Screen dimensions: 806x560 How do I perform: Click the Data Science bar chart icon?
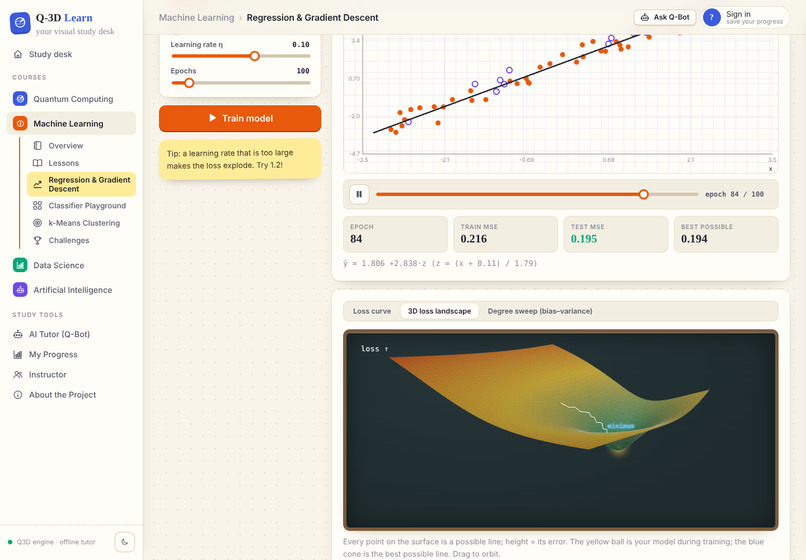pos(20,265)
